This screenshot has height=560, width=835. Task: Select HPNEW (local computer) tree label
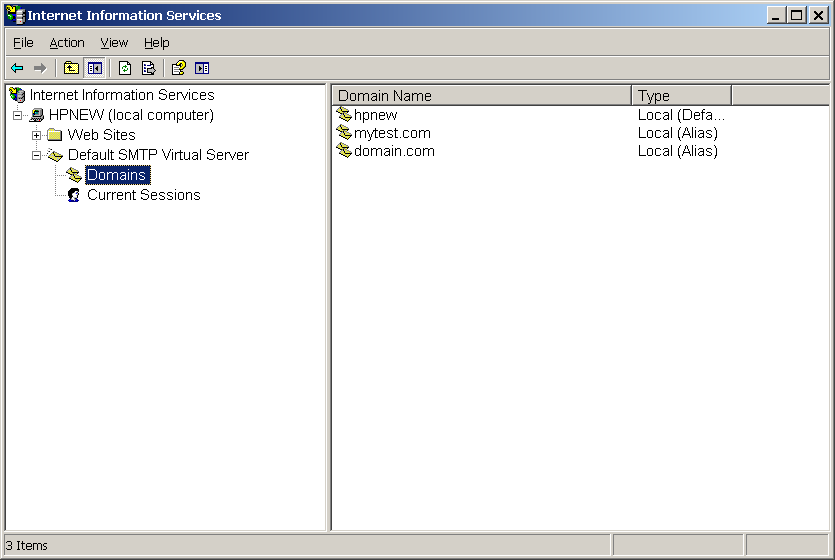[131, 115]
